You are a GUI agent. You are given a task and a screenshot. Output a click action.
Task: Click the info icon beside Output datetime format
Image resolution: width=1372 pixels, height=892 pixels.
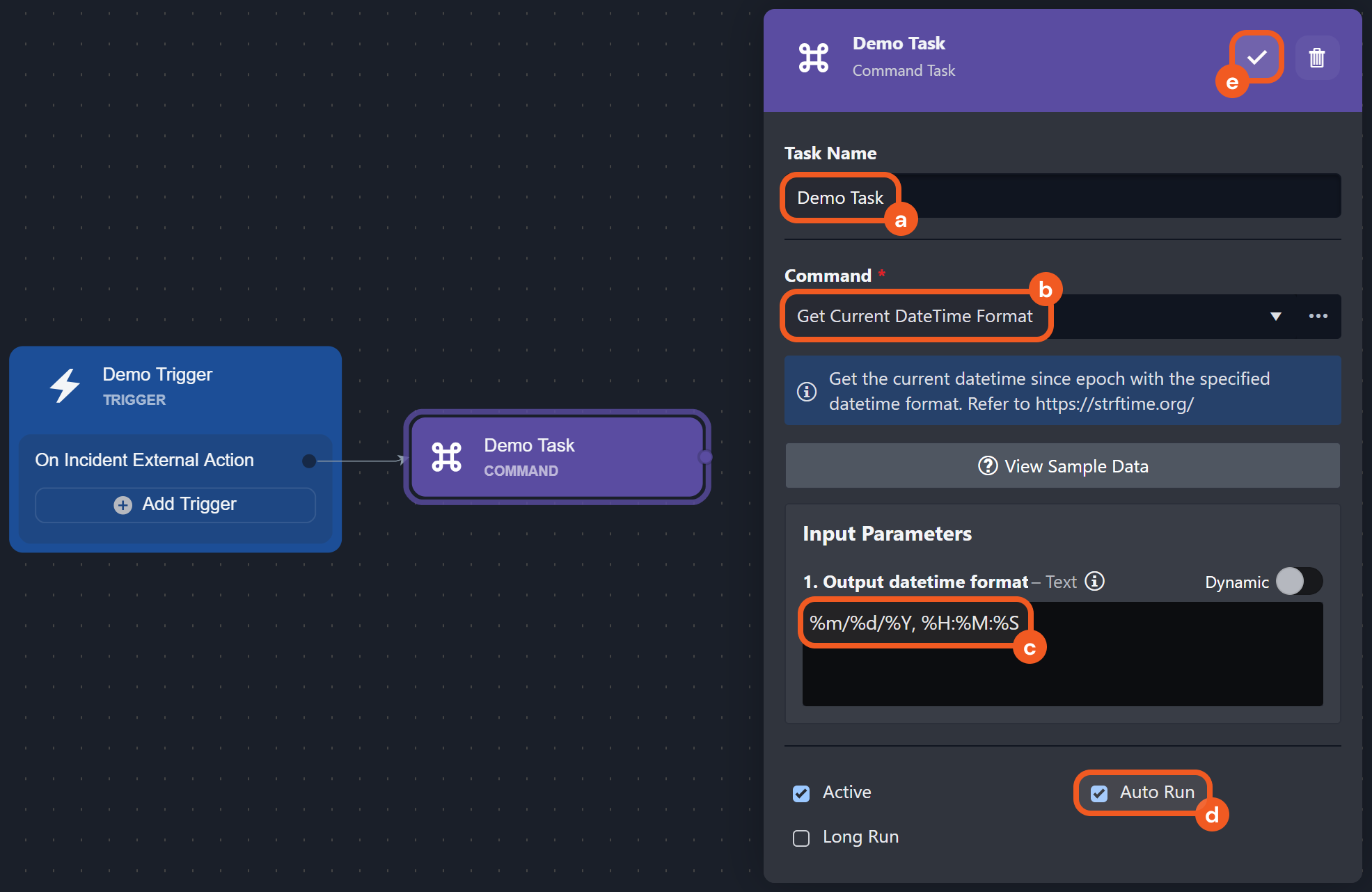pos(1095,581)
